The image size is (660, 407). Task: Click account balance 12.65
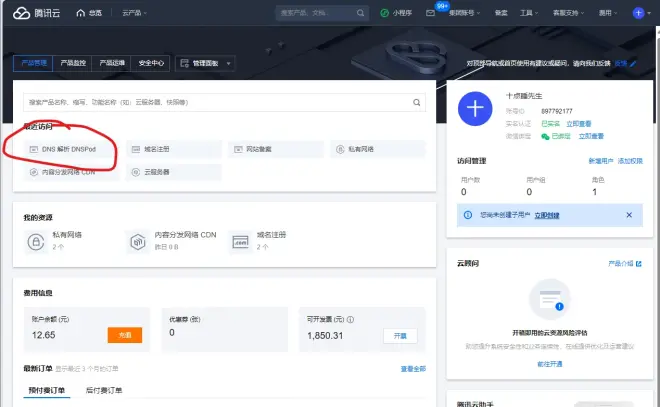(43, 335)
